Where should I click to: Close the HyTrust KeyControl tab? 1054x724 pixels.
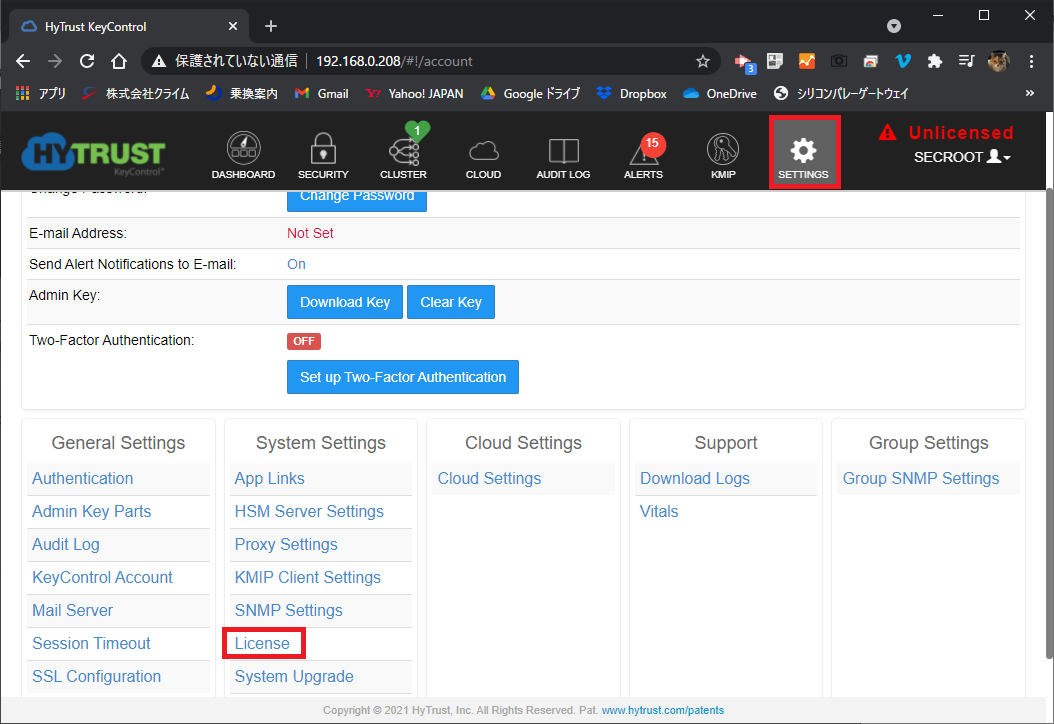pyautogui.click(x=233, y=26)
